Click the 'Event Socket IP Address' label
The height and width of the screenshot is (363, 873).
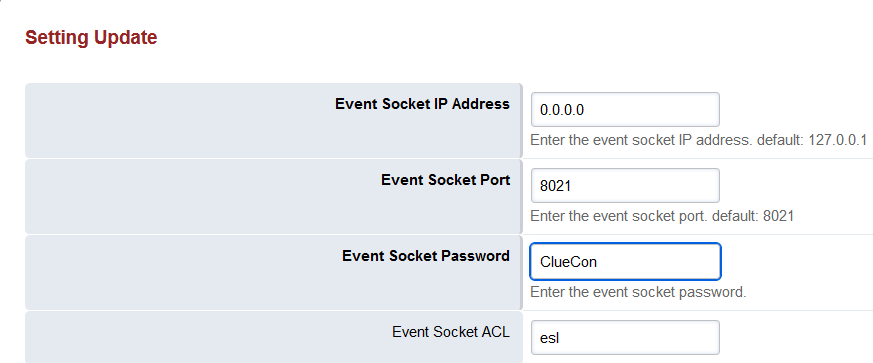point(422,104)
